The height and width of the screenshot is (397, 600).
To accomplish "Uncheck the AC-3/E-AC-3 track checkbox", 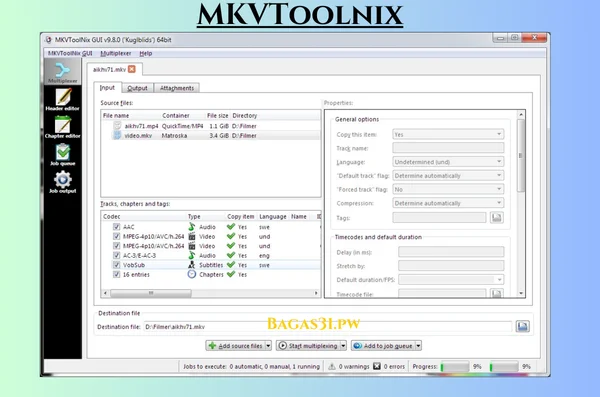I will (116, 255).
